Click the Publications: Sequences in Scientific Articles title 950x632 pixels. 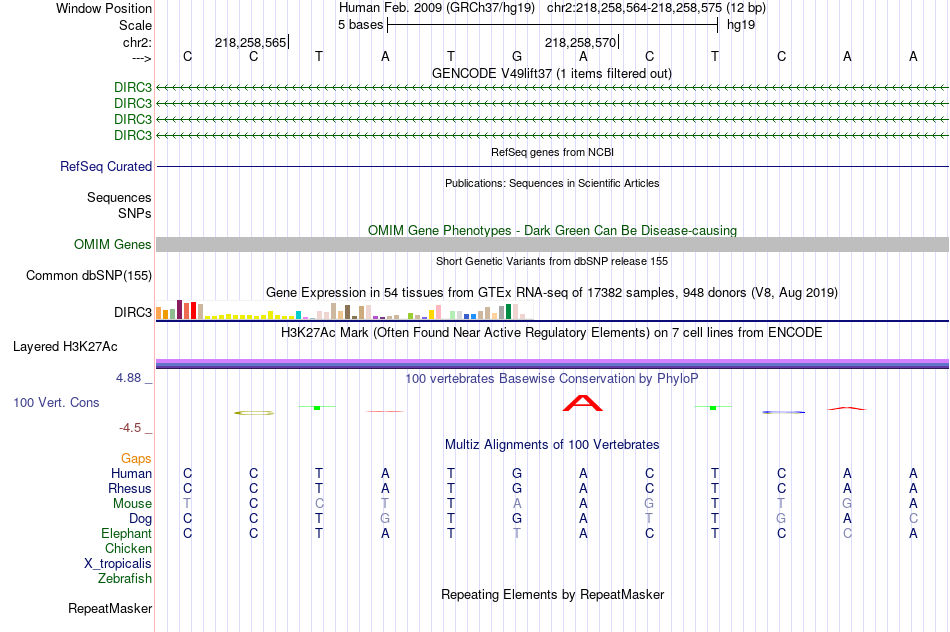point(552,184)
